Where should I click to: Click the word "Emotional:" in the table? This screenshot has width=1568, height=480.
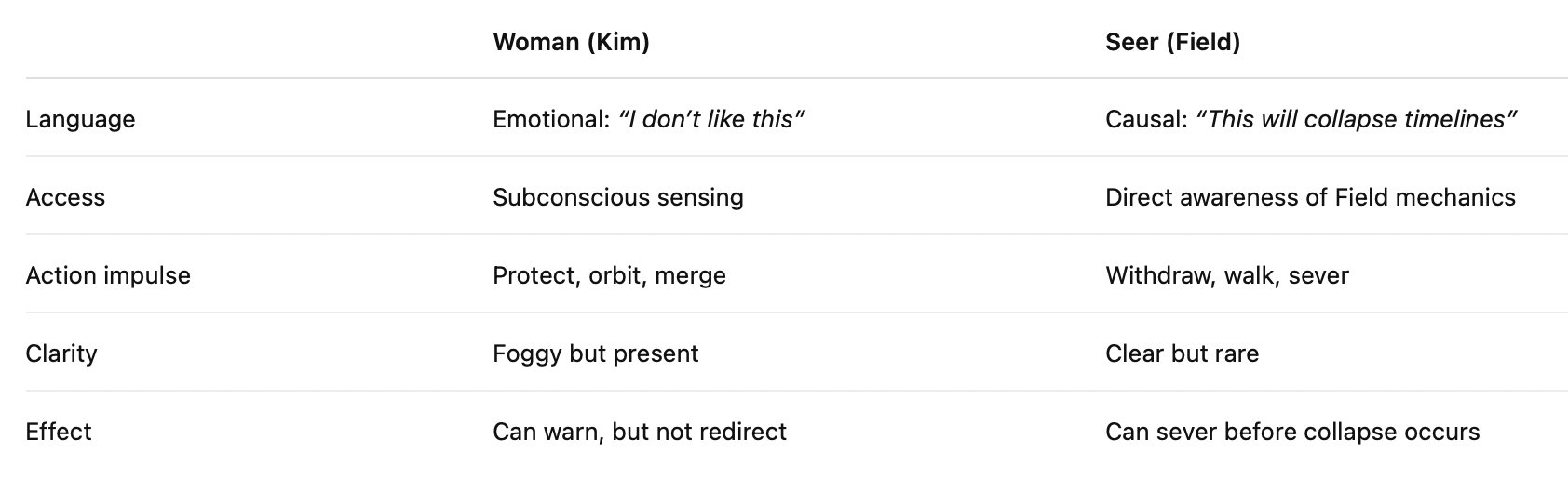tap(551, 119)
